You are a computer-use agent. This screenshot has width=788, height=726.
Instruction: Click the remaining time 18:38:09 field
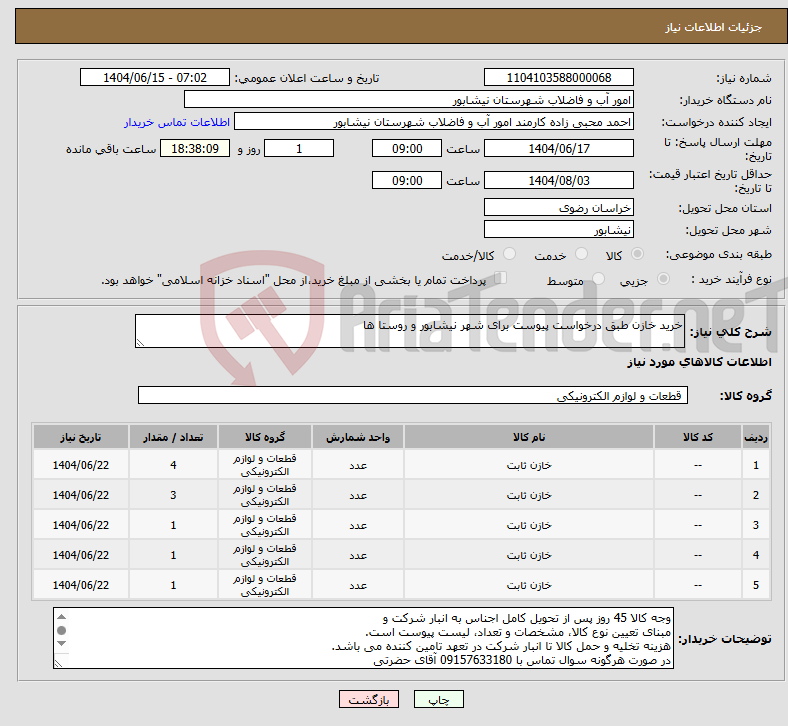coord(195,149)
